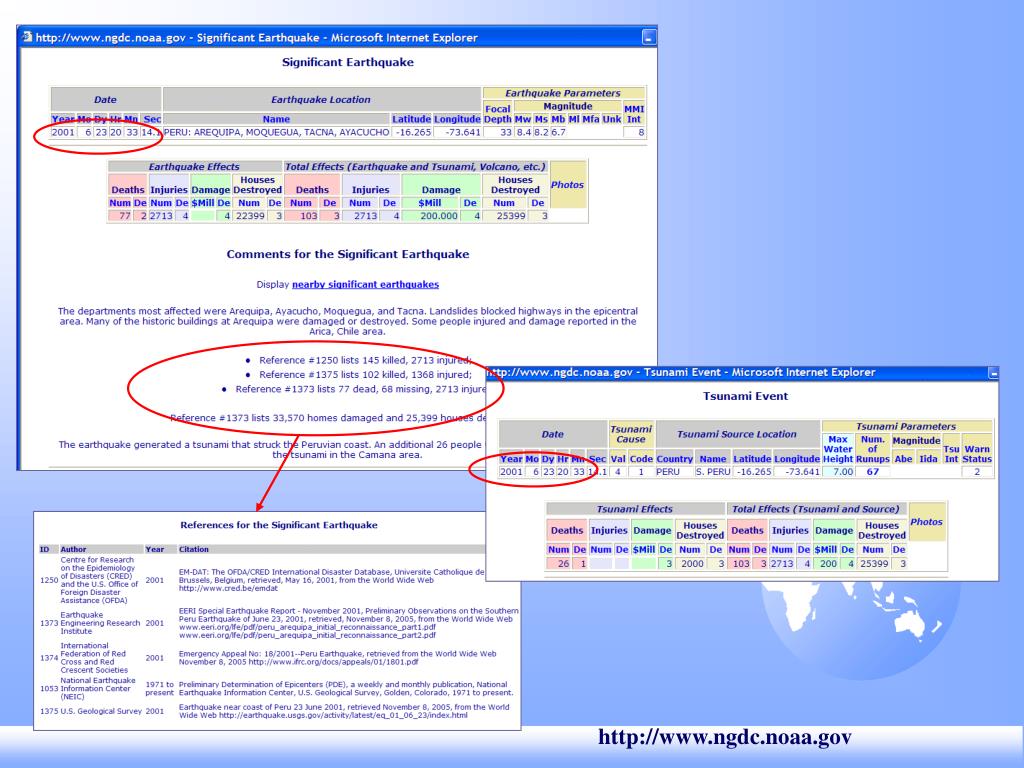Click the http://www.ngdc.noaa.gov URL at slide bottom
This screenshot has width=1024, height=768.
coord(725,737)
